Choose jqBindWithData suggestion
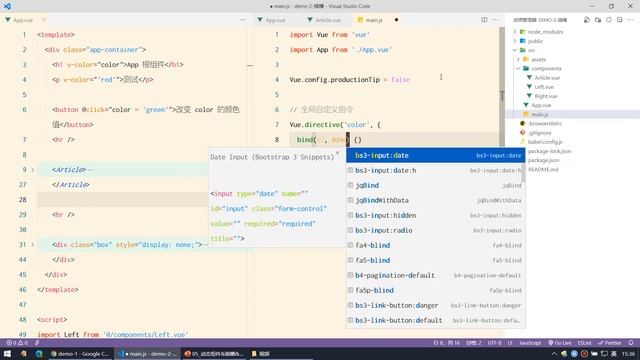Image resolution: width=640 pixels, height=360 pixels. pyautogui.click(x=436, y=200)
